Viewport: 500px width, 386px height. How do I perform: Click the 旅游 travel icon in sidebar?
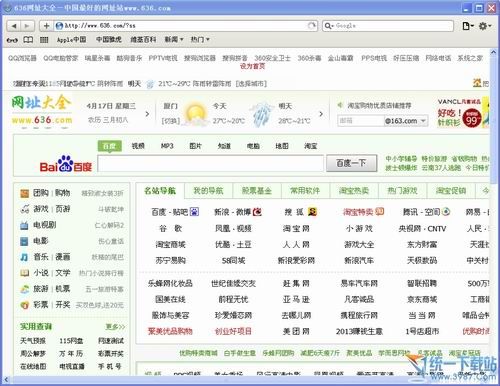pos(24,289)
